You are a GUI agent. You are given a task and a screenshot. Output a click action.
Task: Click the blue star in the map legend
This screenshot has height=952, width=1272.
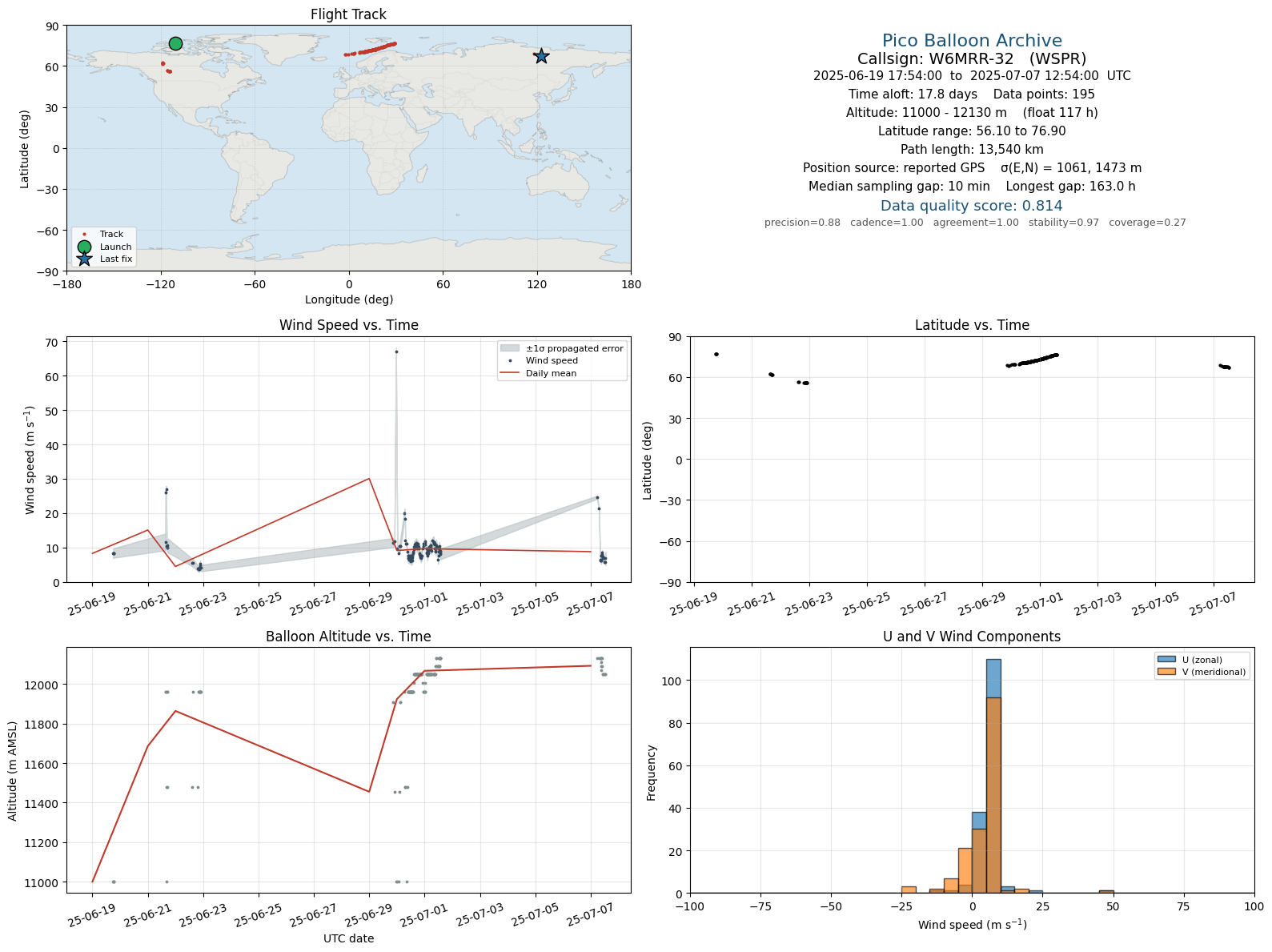click(84, 259)
